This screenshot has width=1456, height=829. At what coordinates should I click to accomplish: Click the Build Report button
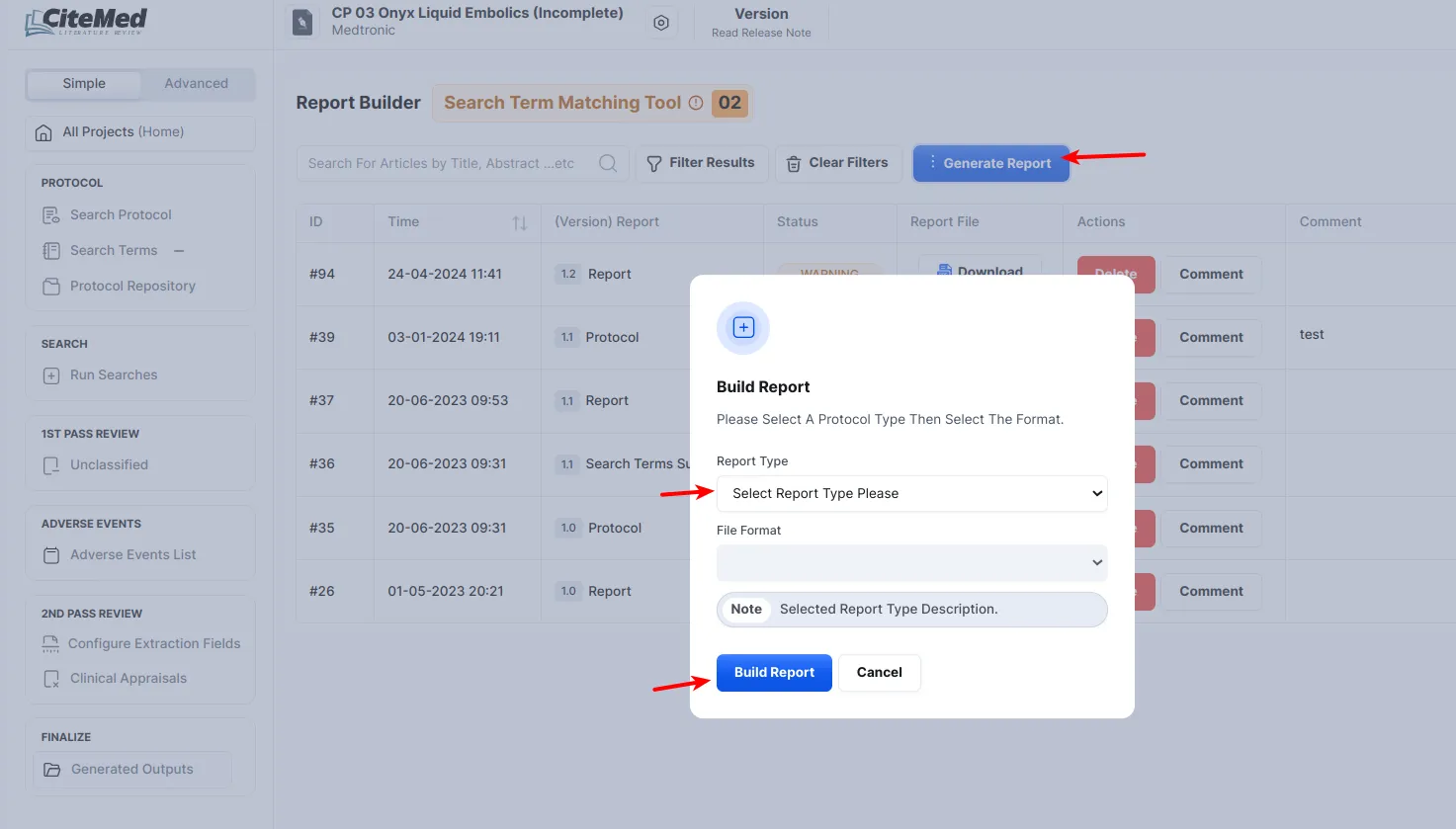pyautogui.click(x=774, y=673)
